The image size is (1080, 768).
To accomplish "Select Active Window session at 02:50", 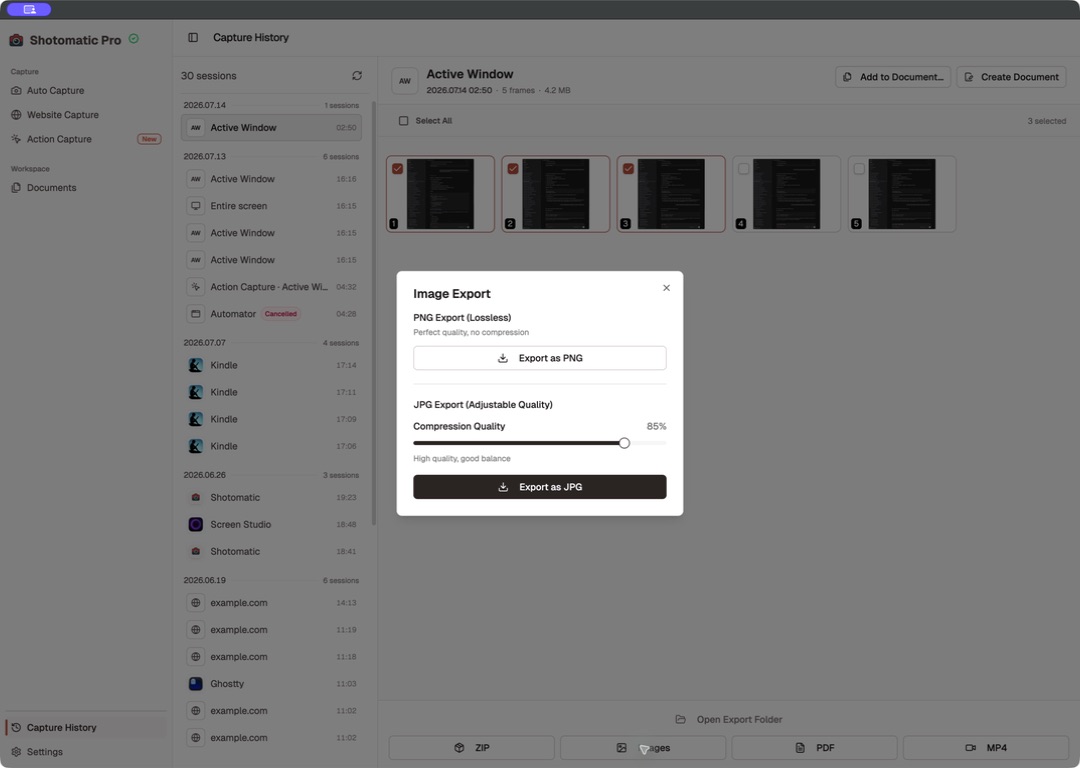I will click(x=271, y=127).
